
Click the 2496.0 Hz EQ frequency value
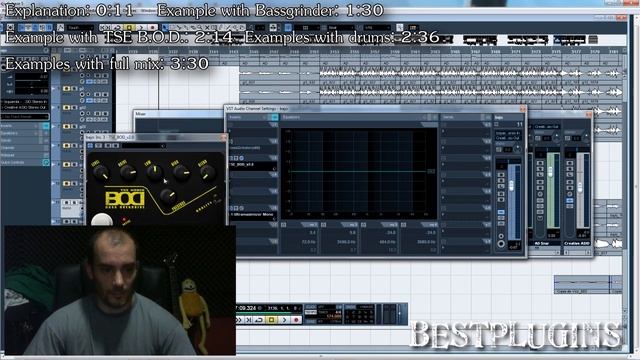(x=347, y=242)
